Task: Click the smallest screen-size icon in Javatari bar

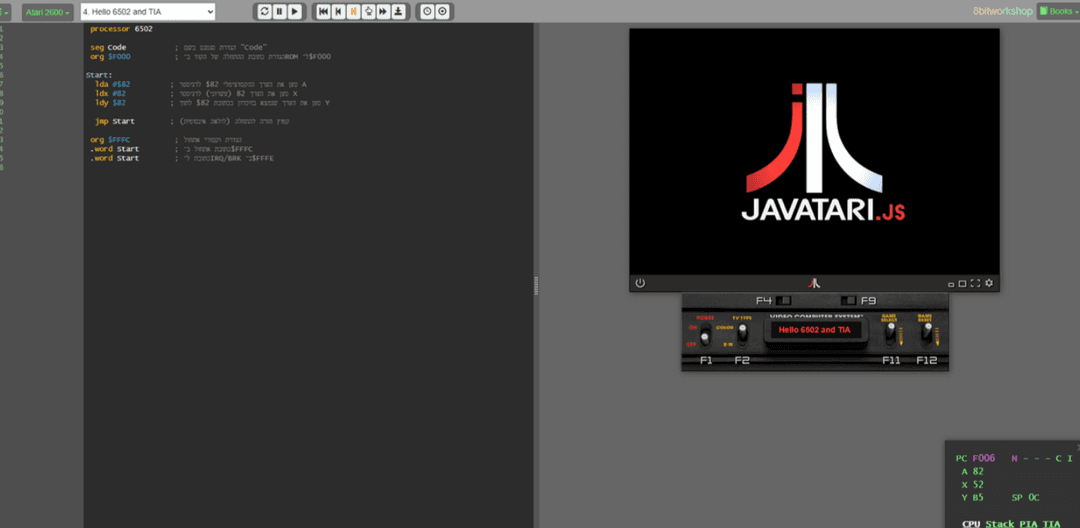Action: point(951,284)
